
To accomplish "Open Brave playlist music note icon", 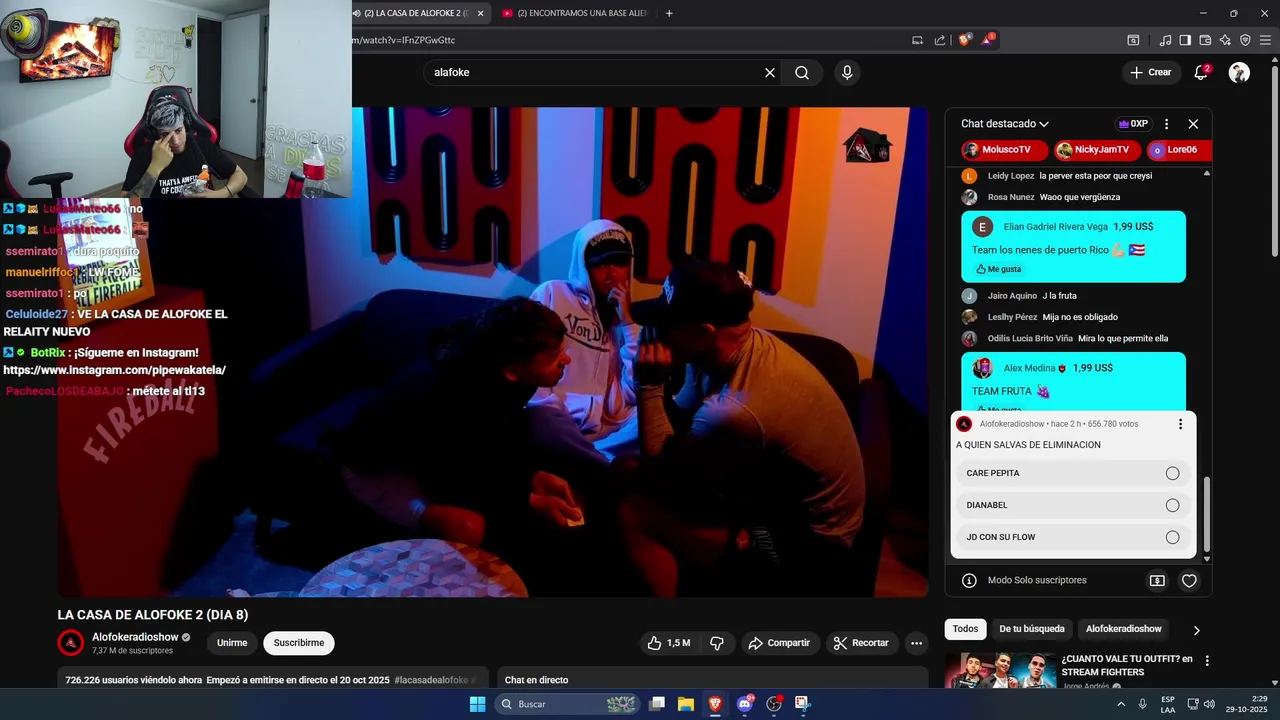I will point(1165,40).
